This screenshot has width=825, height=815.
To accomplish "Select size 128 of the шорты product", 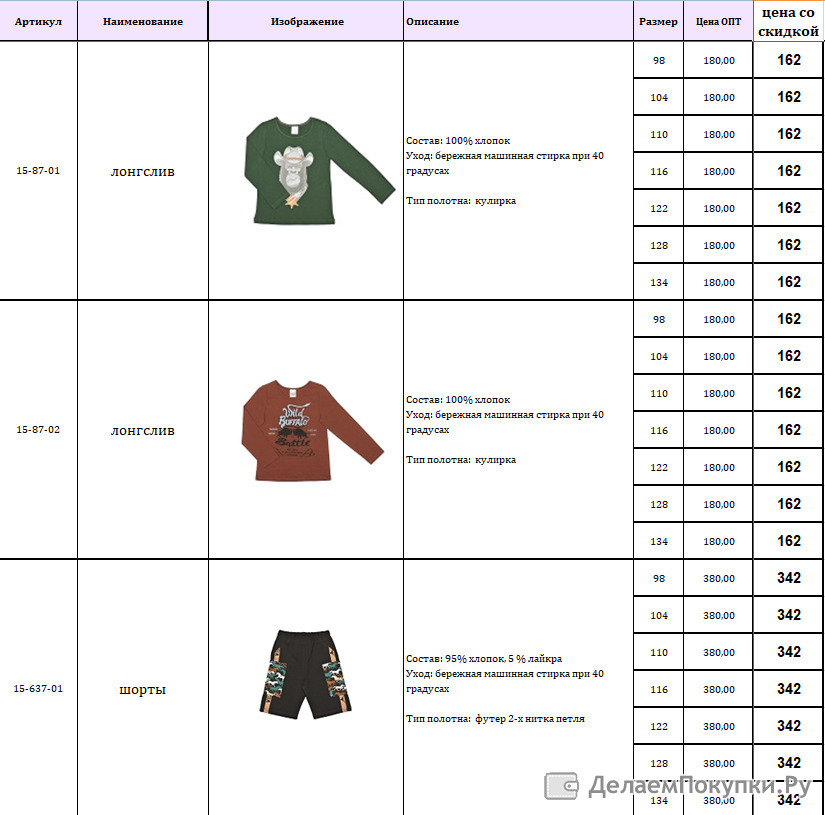I will [x=658, y=763].
